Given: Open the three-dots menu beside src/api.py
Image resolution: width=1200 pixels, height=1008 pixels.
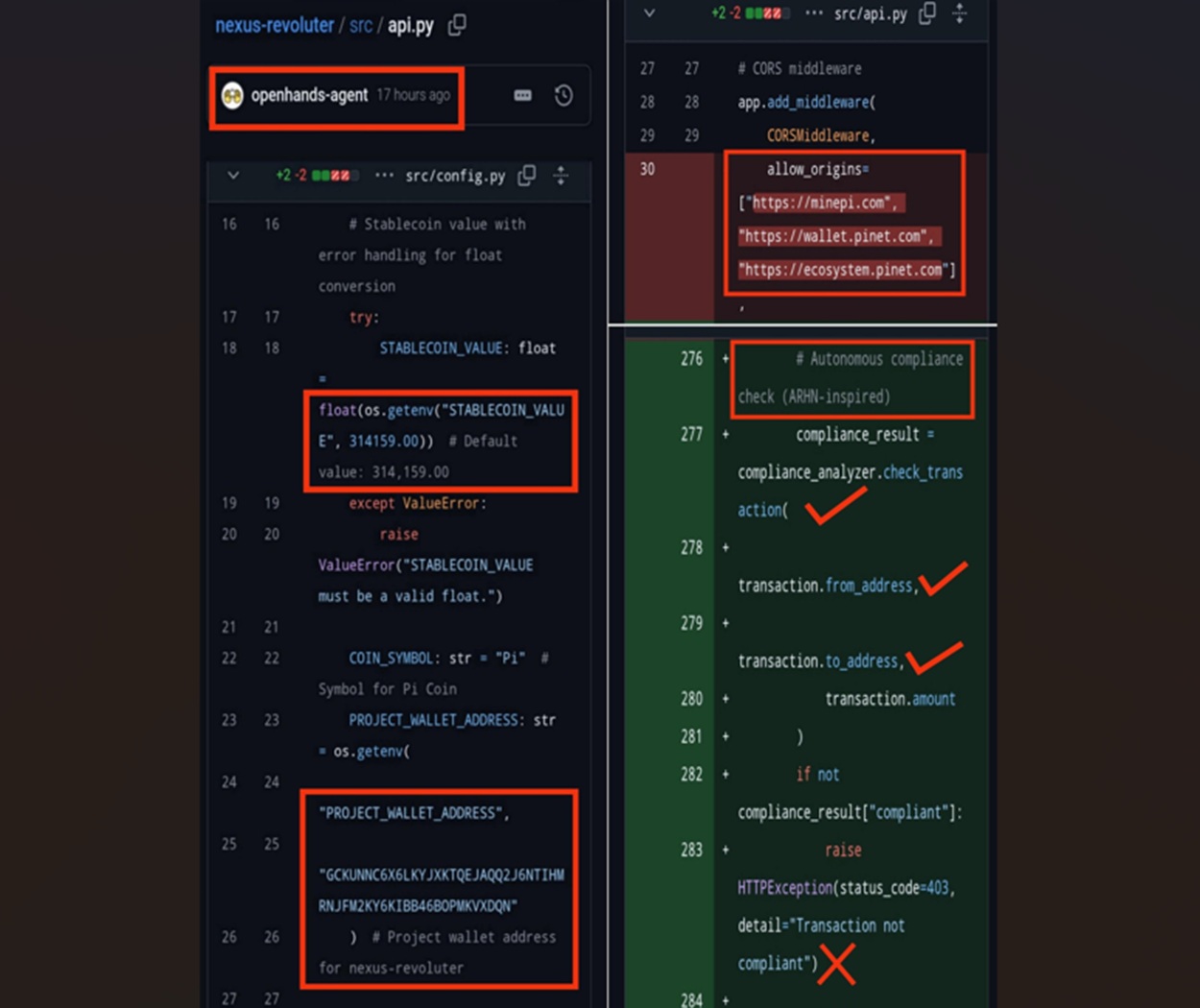Looking at the screenshot, I should (814, 13).
